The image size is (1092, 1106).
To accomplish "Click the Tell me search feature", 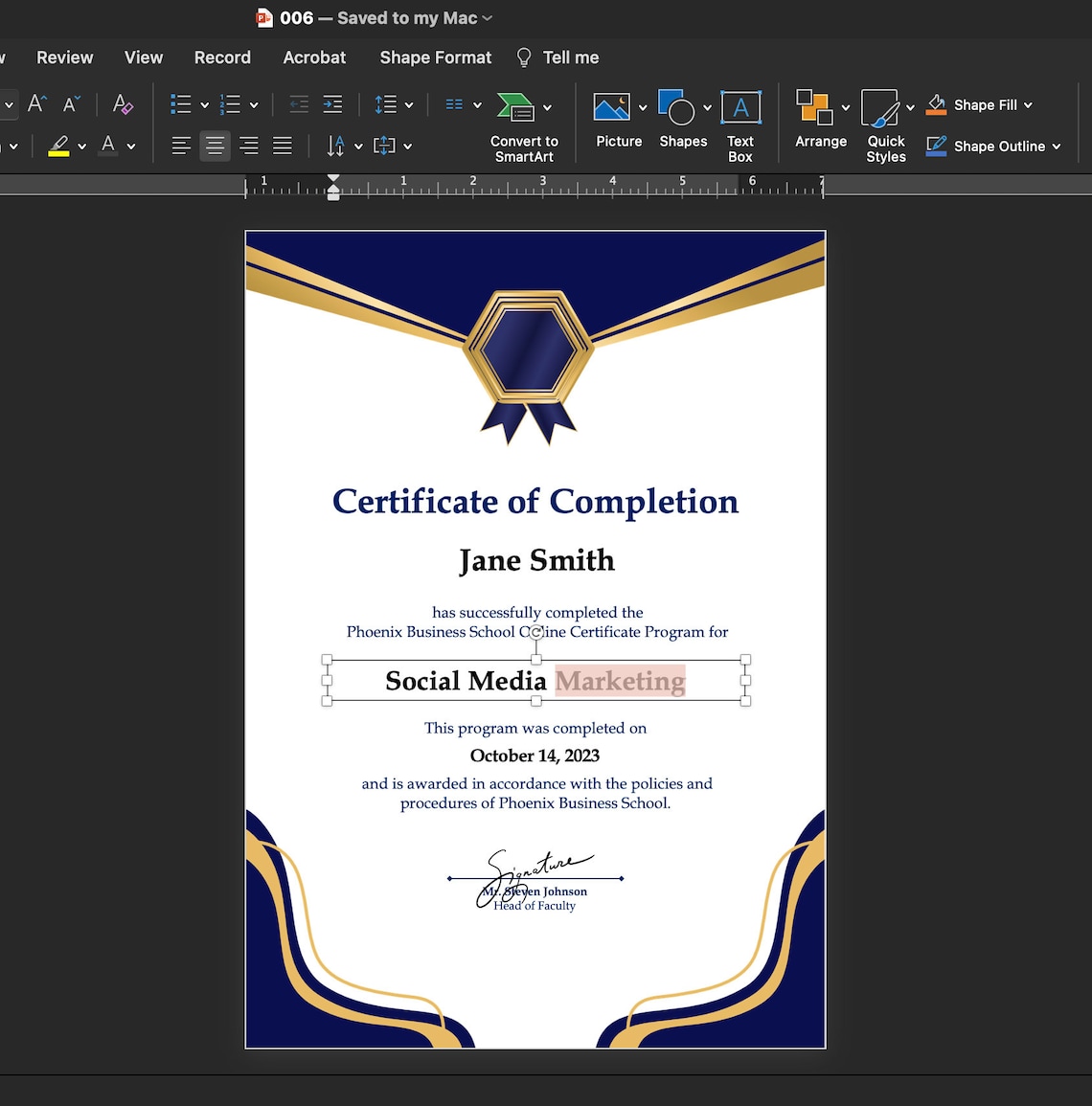I will [x=557, y=57].
